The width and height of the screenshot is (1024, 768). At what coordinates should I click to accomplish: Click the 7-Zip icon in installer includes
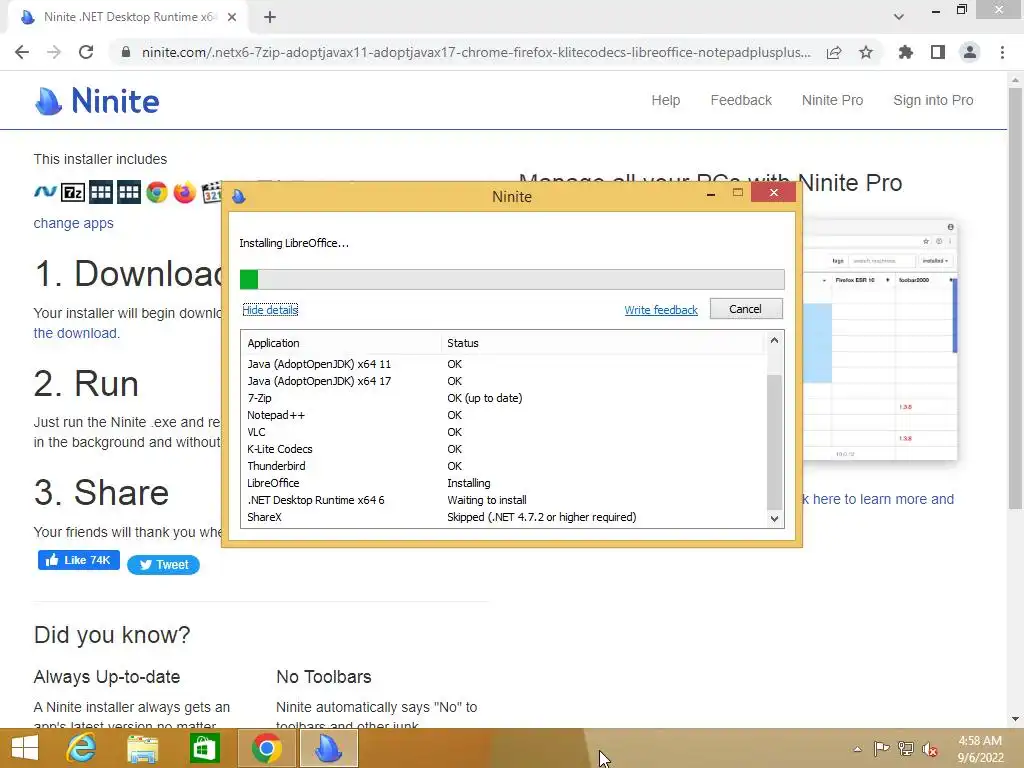pos(73,193)
